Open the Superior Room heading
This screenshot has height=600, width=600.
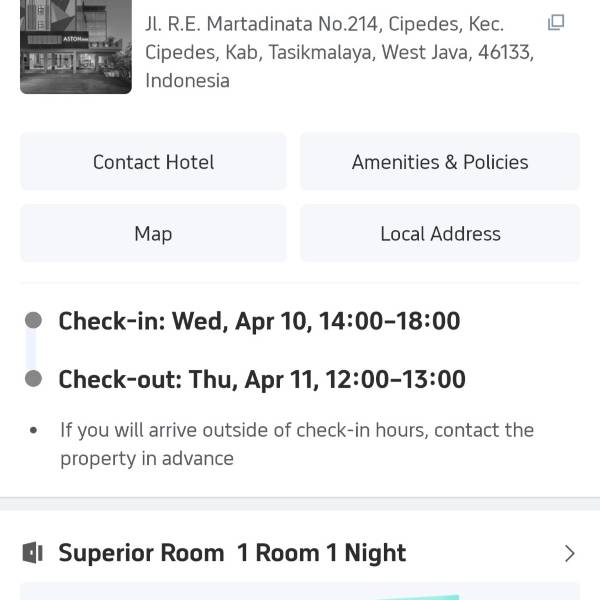pos(141,553)
